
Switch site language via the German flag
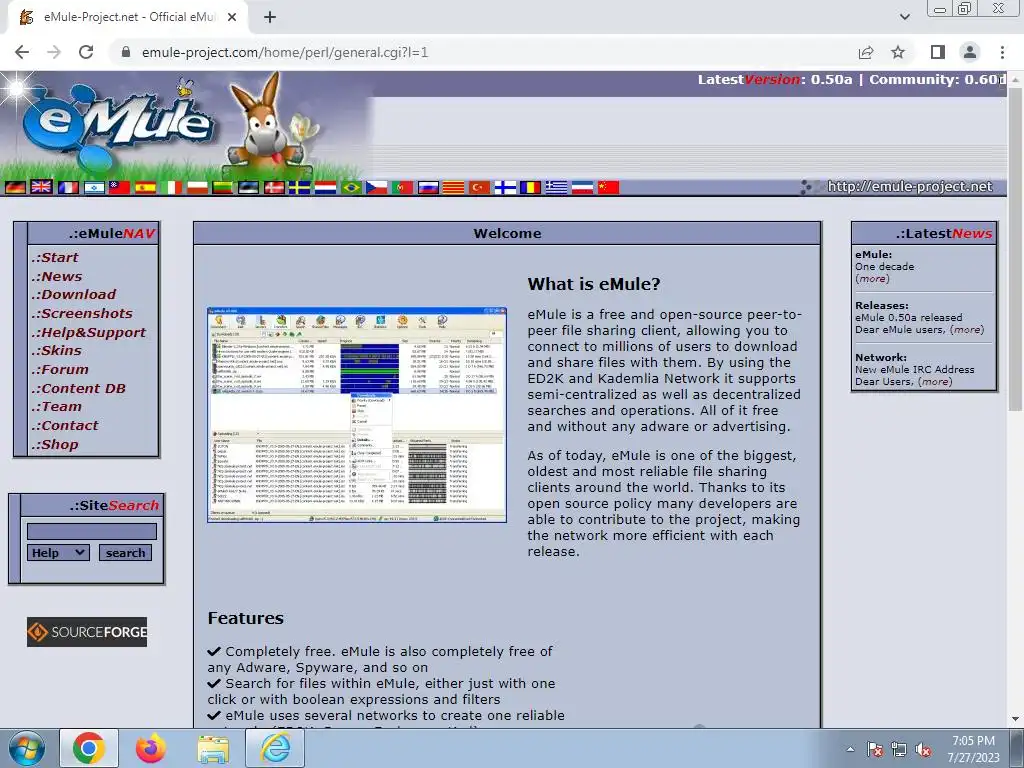point(15,187)
